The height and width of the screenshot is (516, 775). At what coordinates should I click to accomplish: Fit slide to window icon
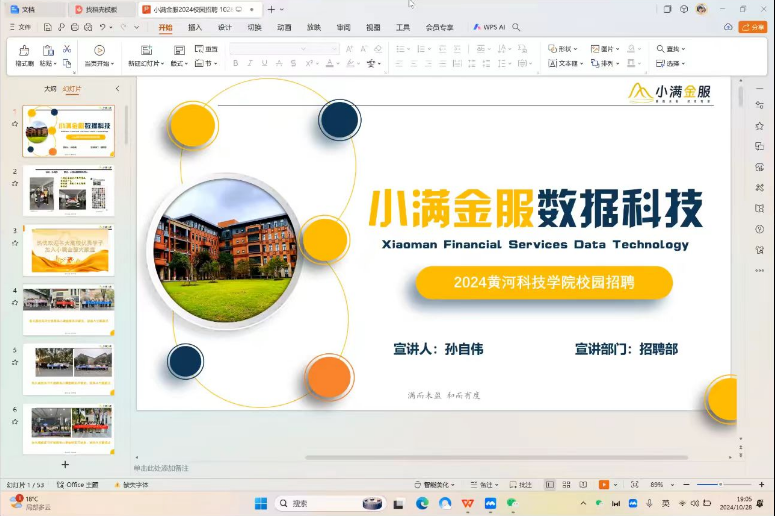635,485
